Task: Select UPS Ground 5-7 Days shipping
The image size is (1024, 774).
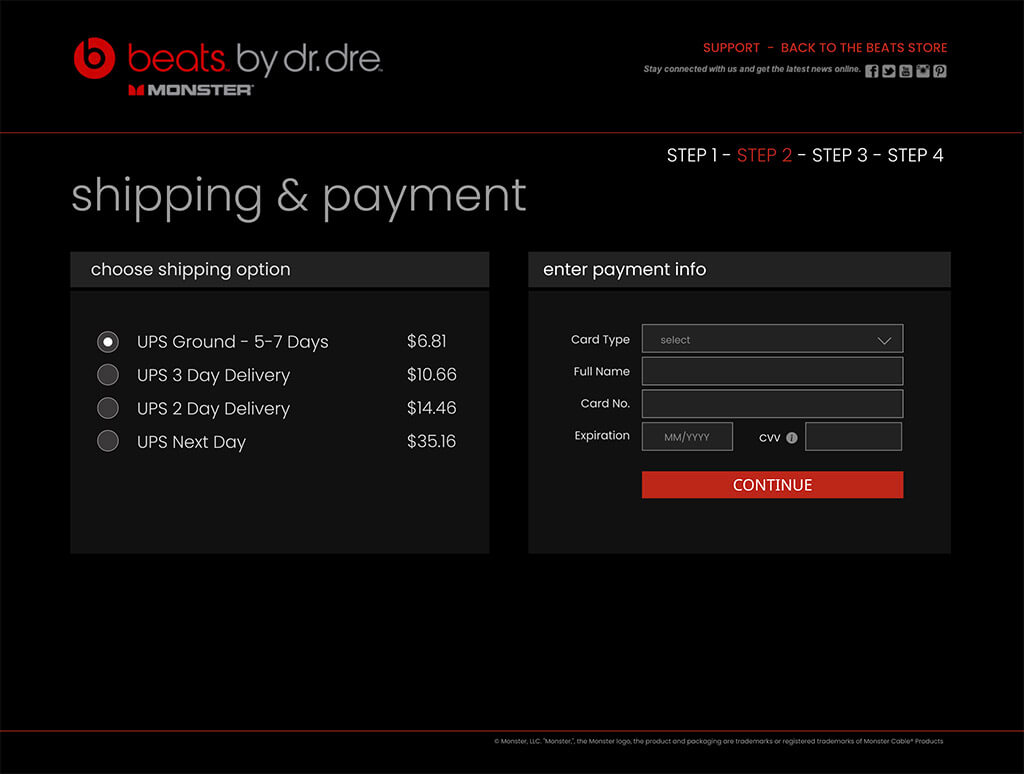Action: 108,342
